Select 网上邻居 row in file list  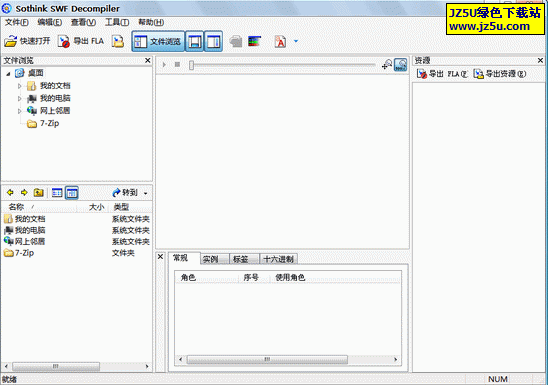click(x=77, y=241)
